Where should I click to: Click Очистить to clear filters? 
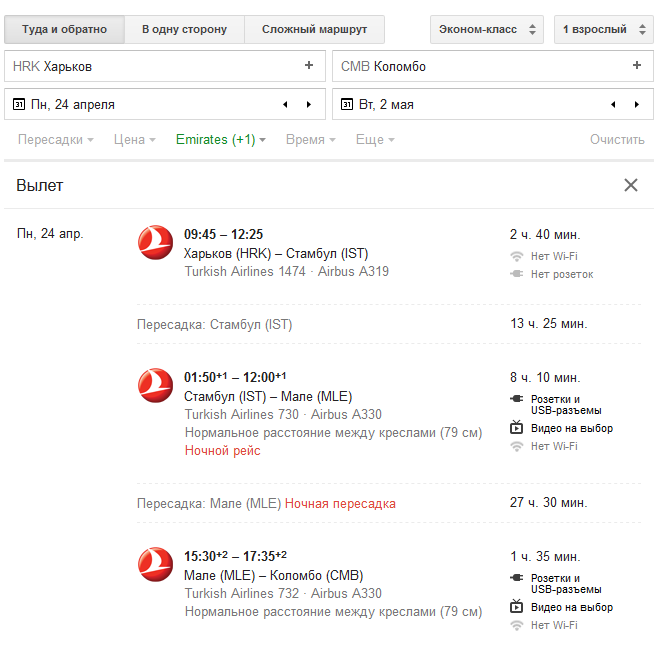[617, 140]
